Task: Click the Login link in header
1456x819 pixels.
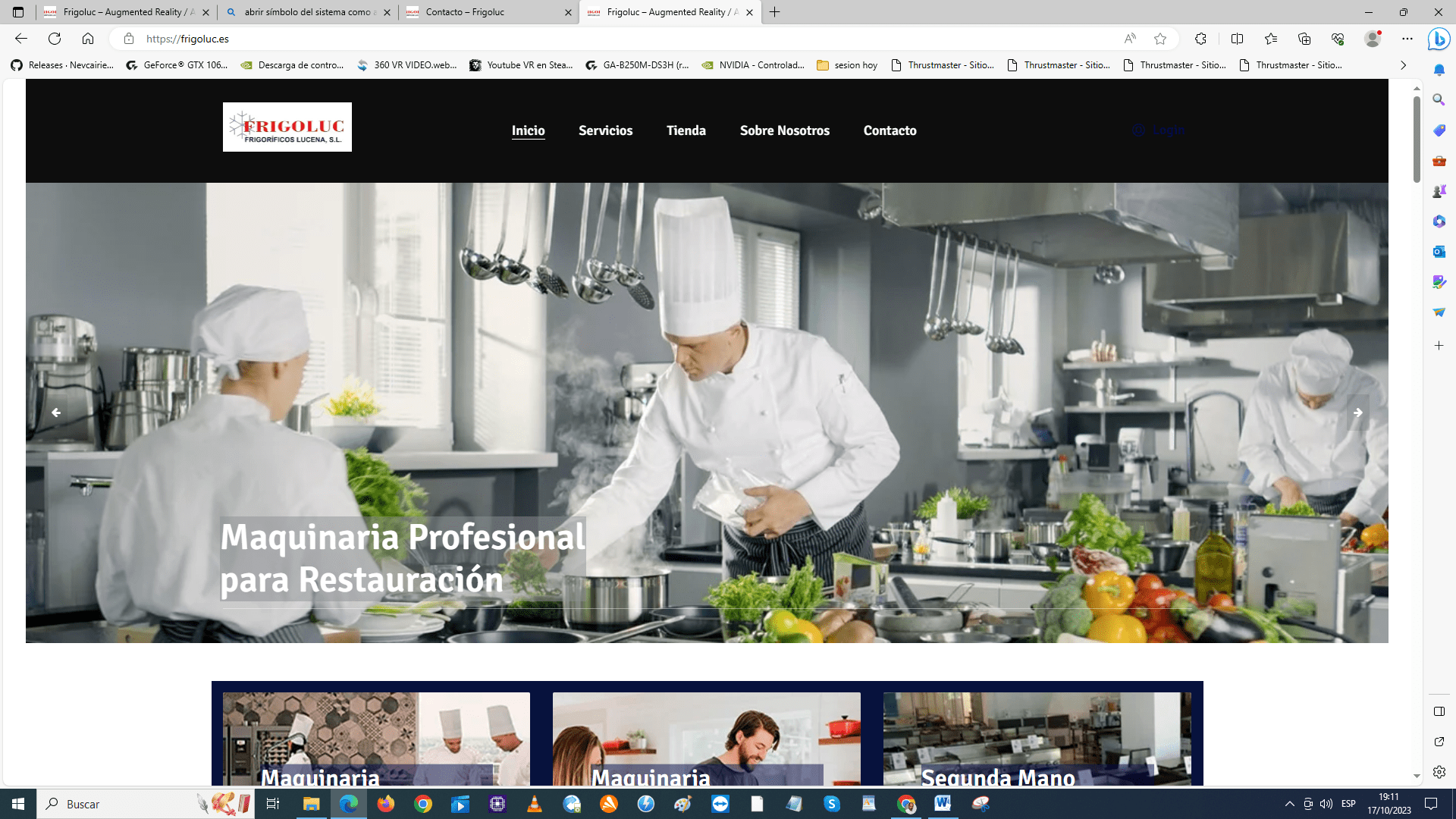Action: [x=1168, y=130]
